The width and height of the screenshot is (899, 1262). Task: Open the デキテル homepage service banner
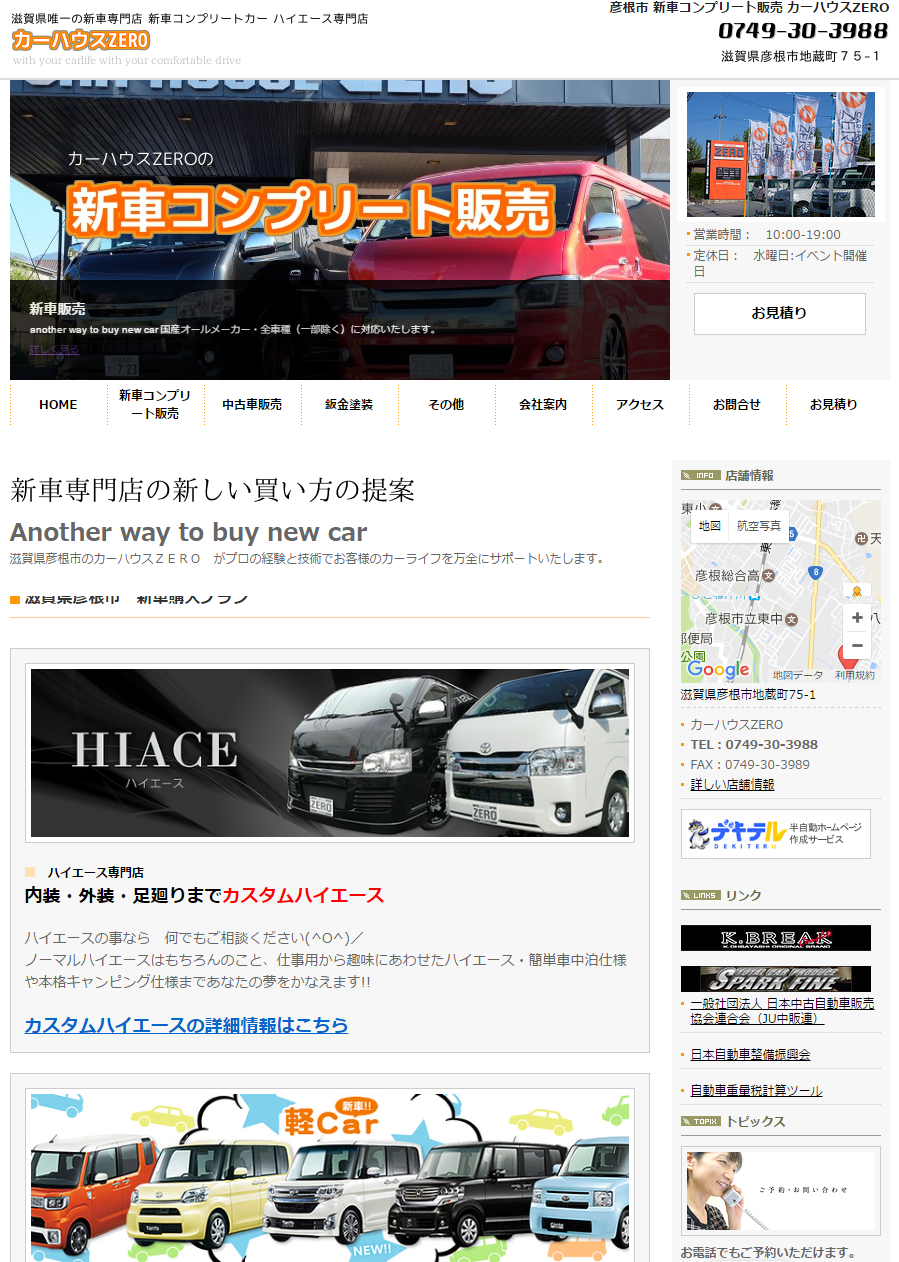click(775, 834)
